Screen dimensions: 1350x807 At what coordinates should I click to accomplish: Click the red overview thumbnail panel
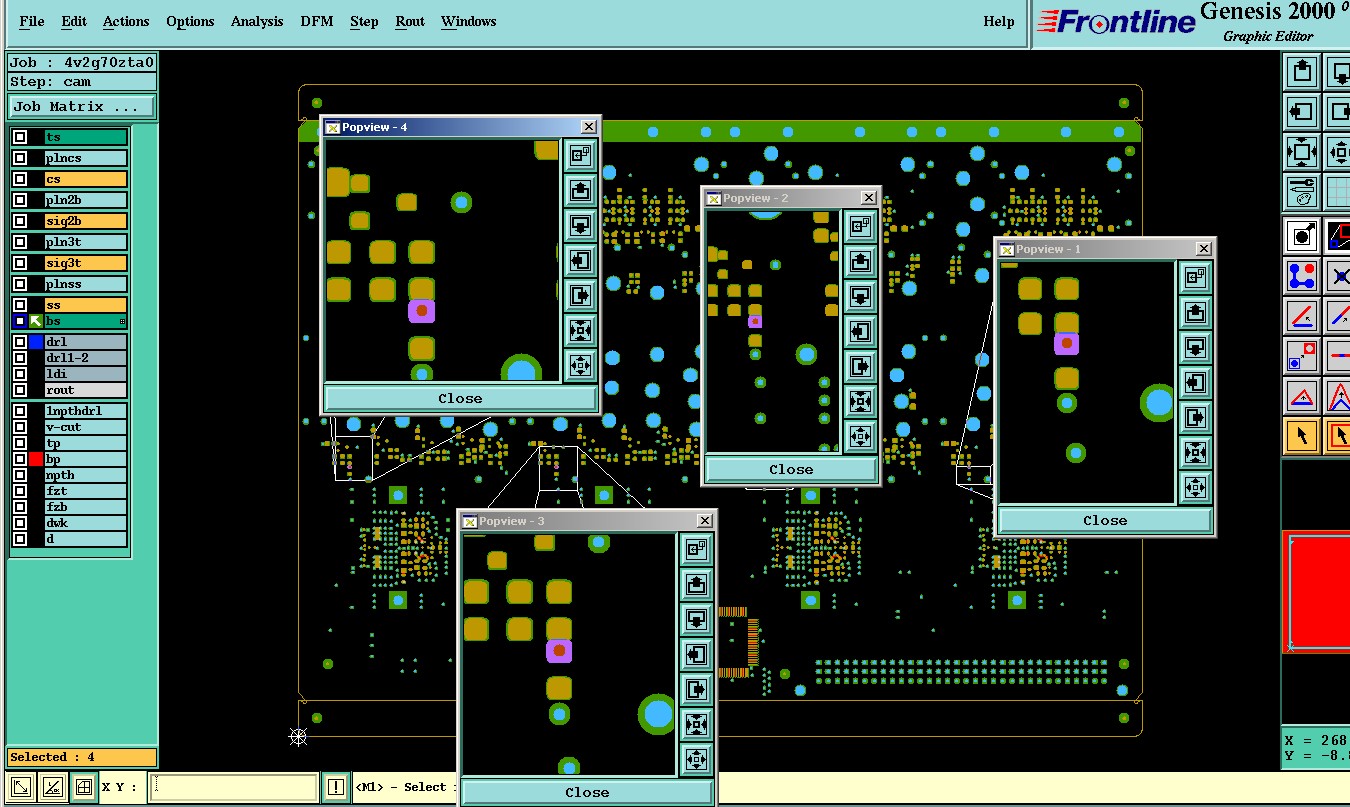1317,592
